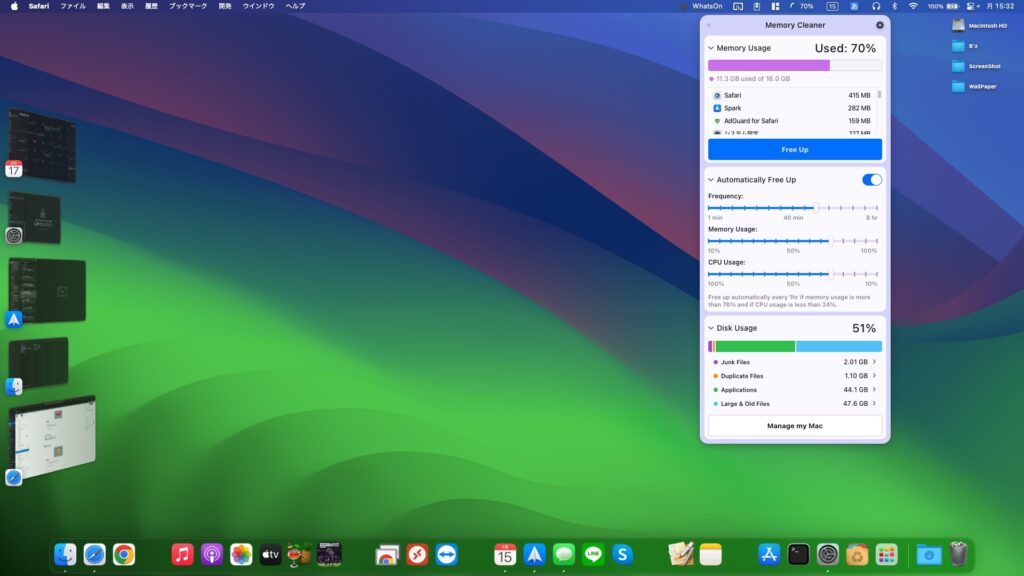Click the Manage my Mac button
The image size is (1024, 576).
[x=795, y=426]
